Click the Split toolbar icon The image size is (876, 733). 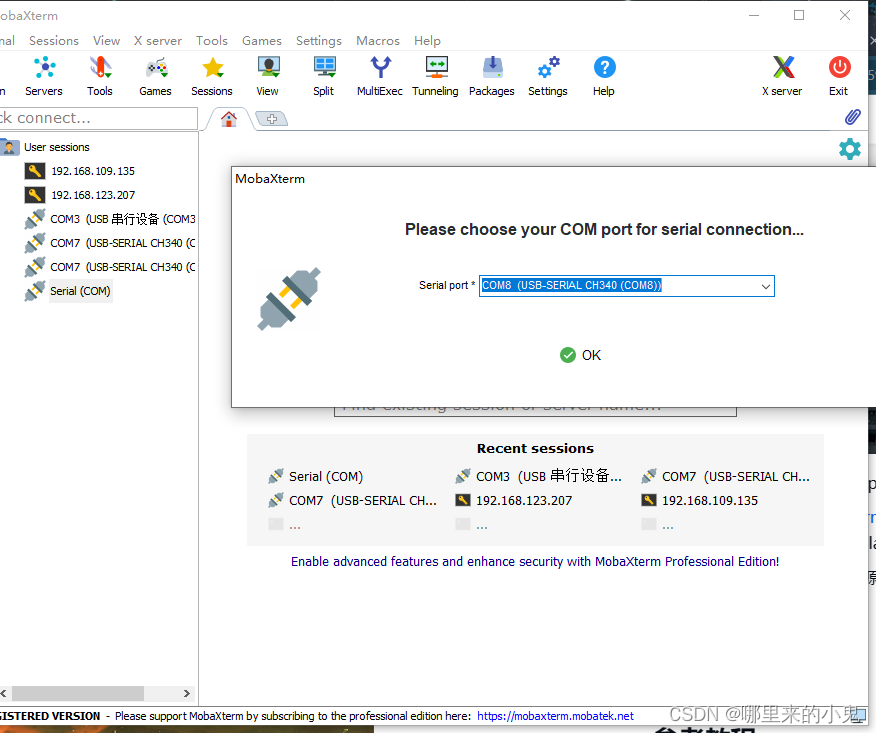pos(323,76)
